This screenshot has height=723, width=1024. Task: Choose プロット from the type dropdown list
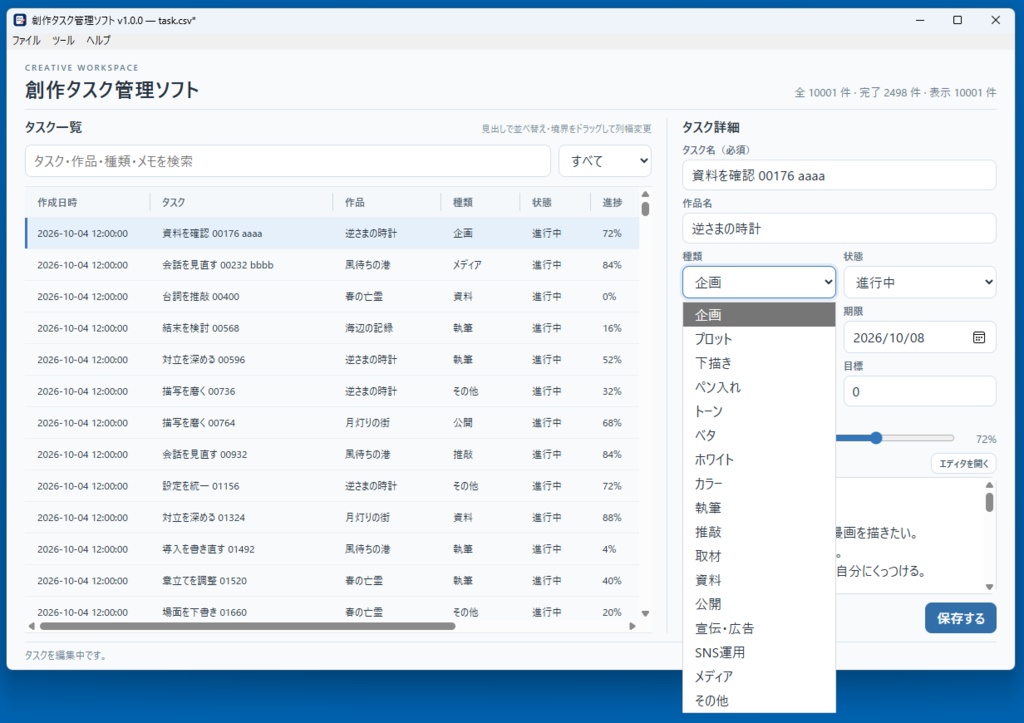point(759,339)
